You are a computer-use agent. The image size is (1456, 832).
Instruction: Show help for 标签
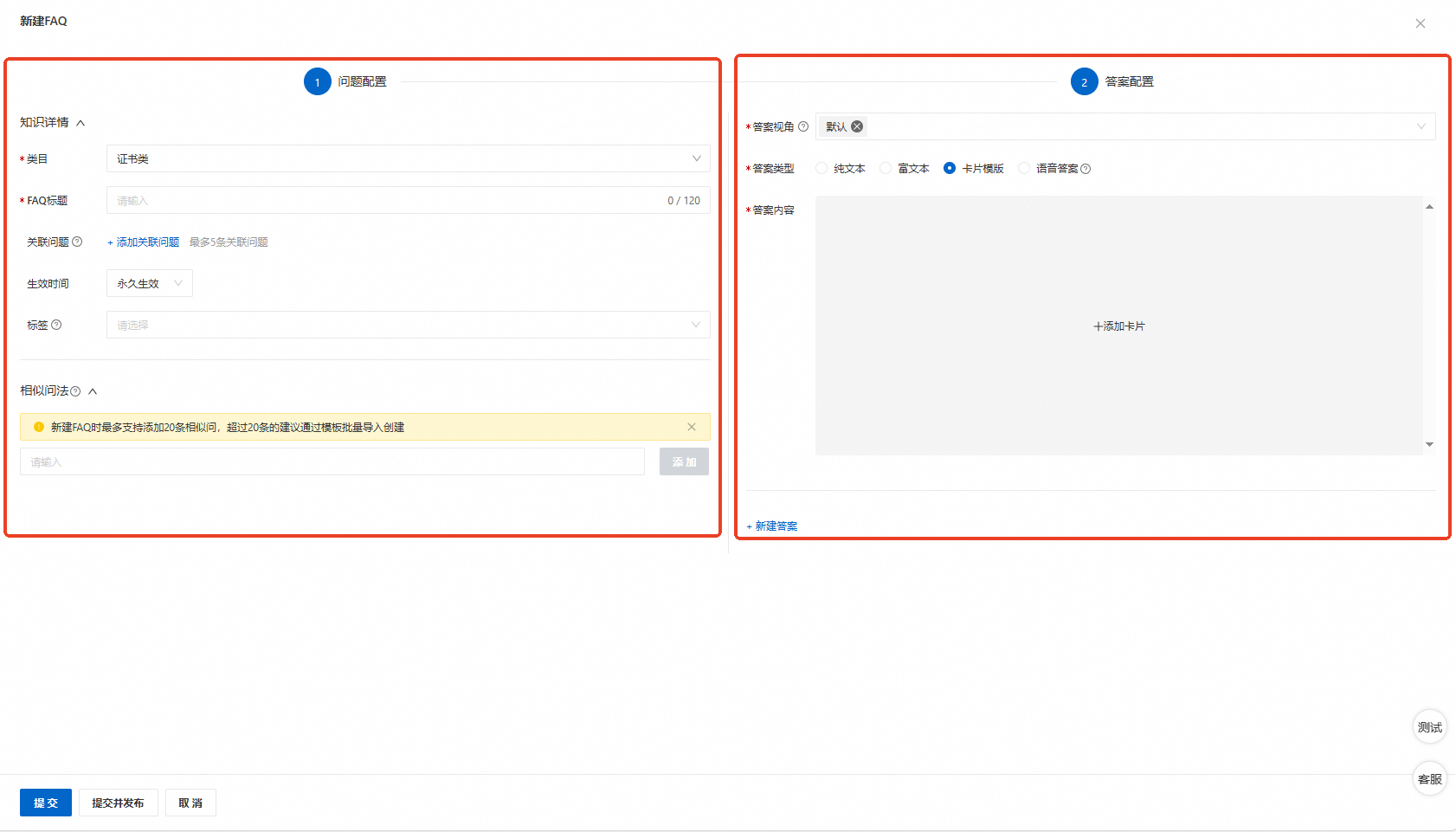56,325
